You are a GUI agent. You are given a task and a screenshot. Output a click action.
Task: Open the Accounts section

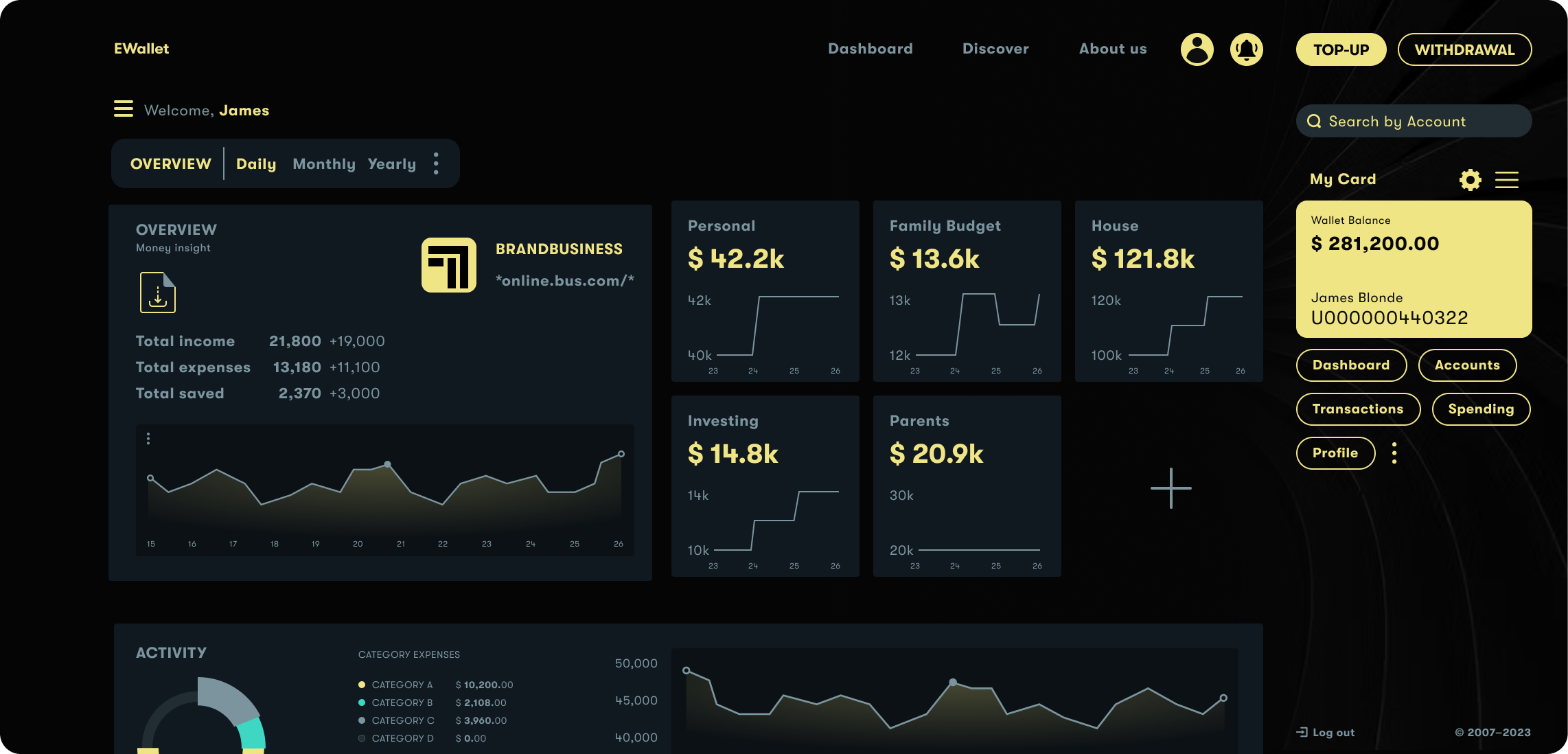pos(1467,365)
